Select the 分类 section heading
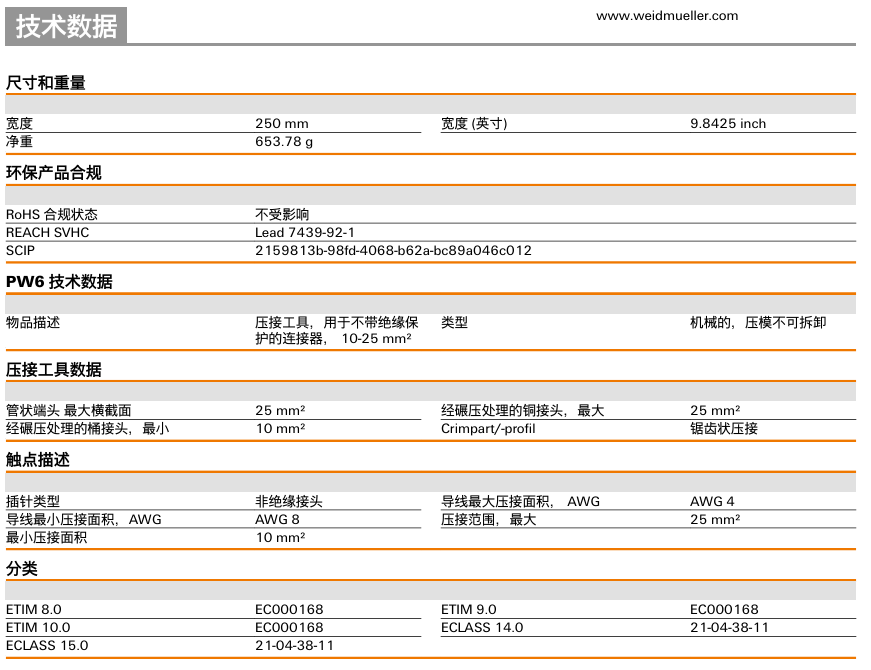This screenshot has height=670, width=871. (22, 569)
